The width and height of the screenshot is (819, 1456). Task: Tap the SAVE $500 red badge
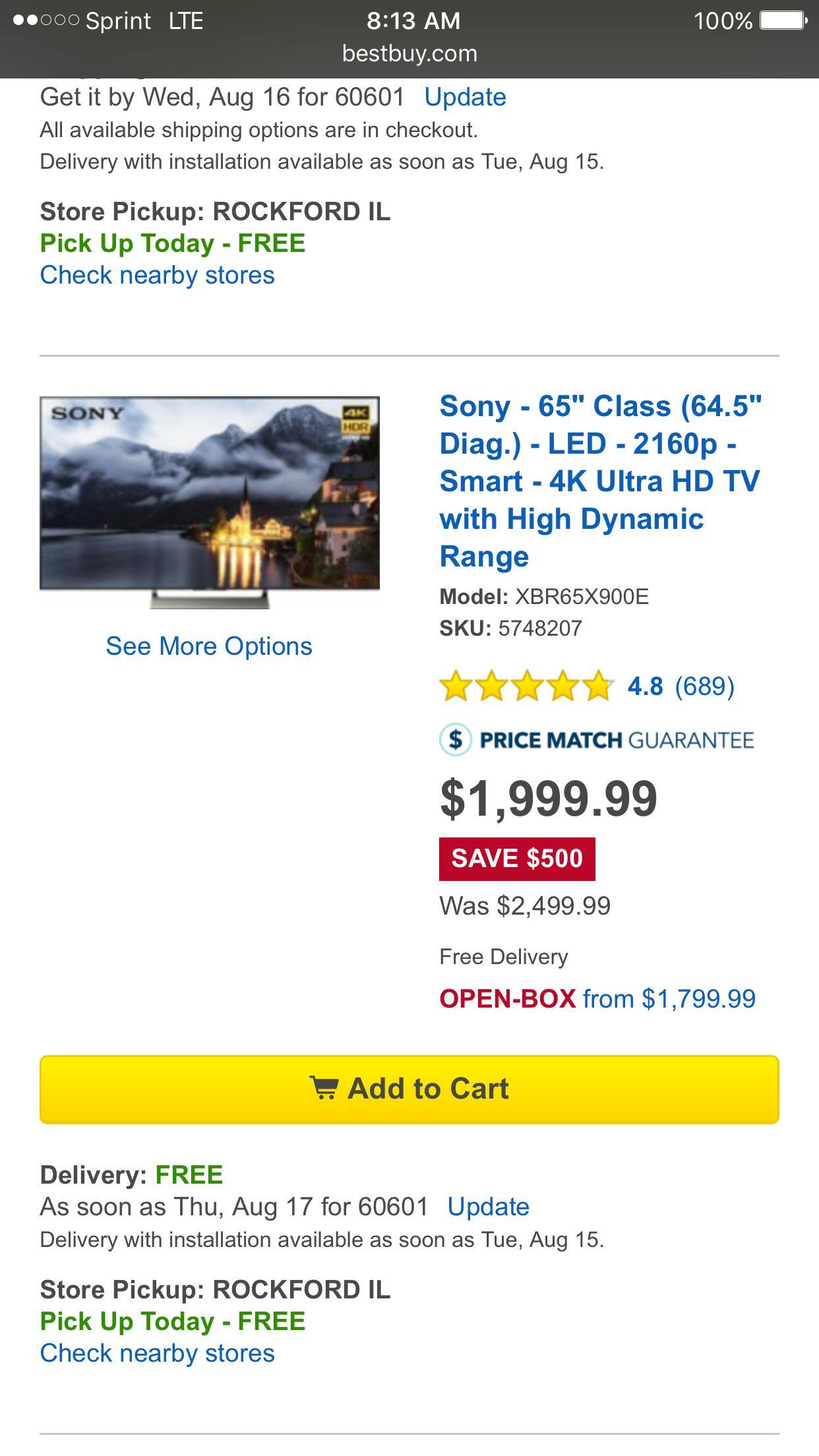click(517, 859)
